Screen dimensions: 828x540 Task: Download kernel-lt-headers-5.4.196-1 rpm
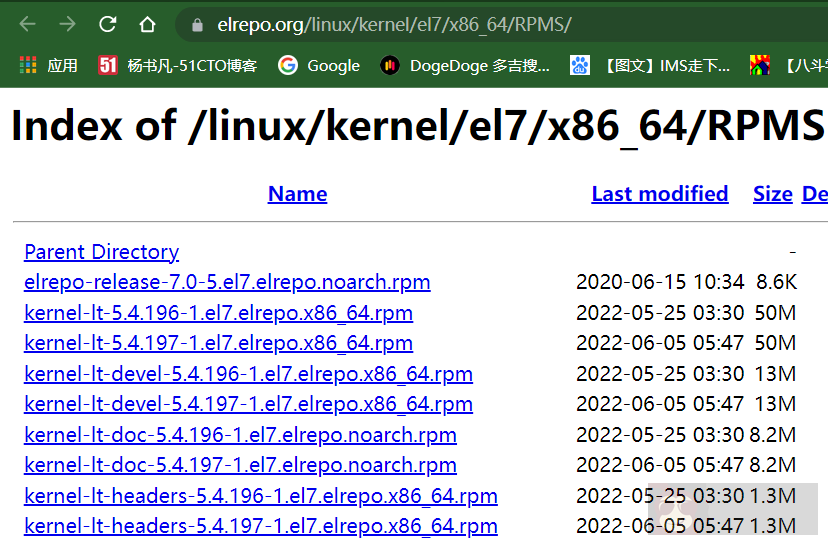[261, 496]
